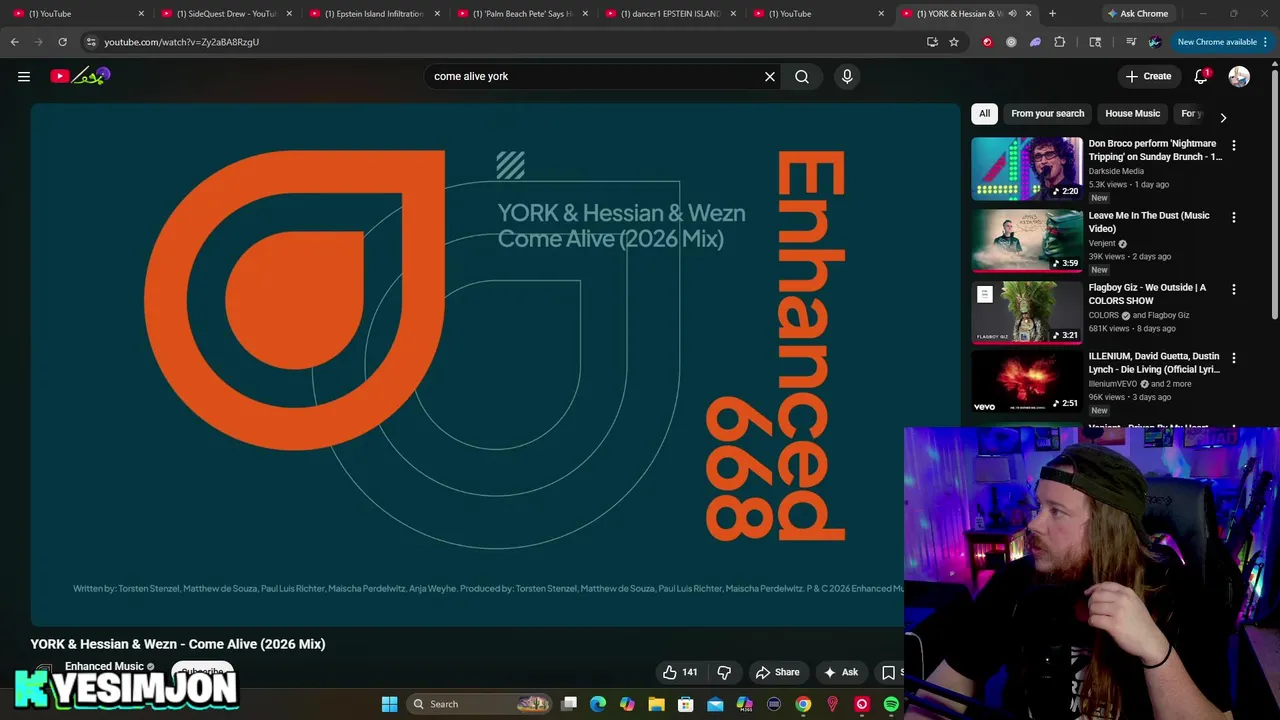Go forward in browser history
Image resolution: width=1280 pixels, height=720 pixels.
coord(38,42)
